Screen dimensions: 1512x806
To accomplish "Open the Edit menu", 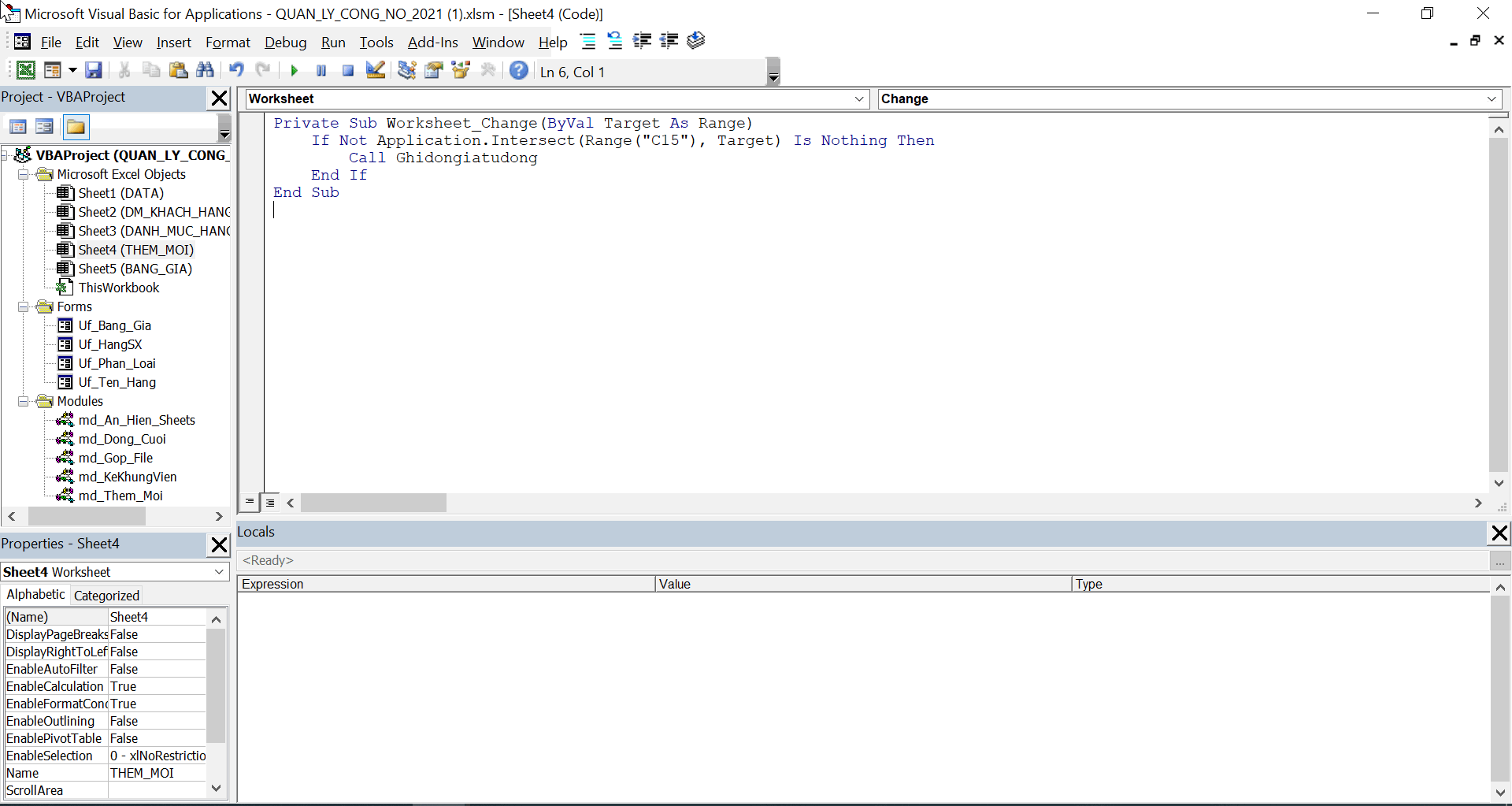I will pos(87,43).
